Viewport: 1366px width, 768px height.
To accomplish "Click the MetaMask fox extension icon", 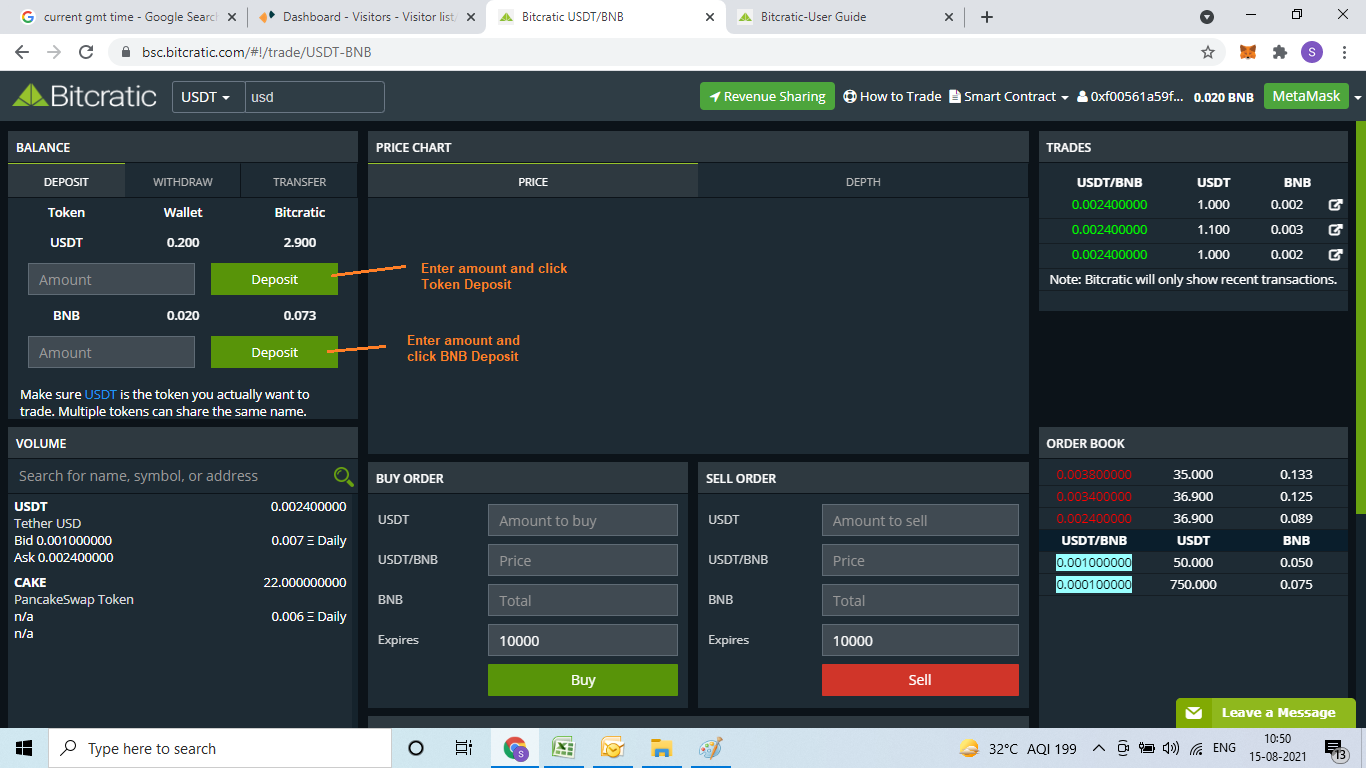I will pos(1248,52).
